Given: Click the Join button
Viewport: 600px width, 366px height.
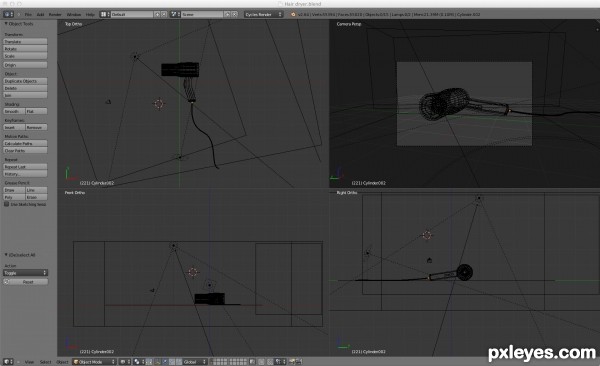Looking at the screenshot, I should point(25,95).
